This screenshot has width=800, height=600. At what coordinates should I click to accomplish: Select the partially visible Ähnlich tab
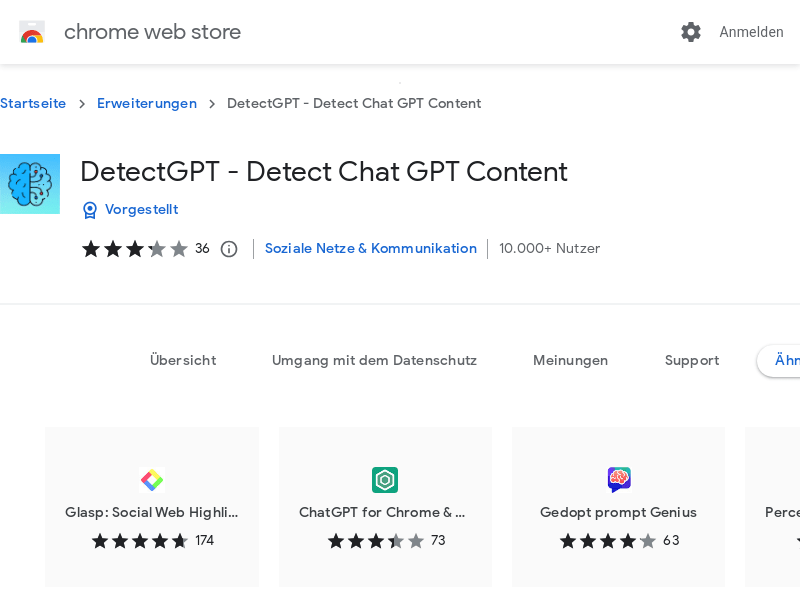tap(780, 361)
